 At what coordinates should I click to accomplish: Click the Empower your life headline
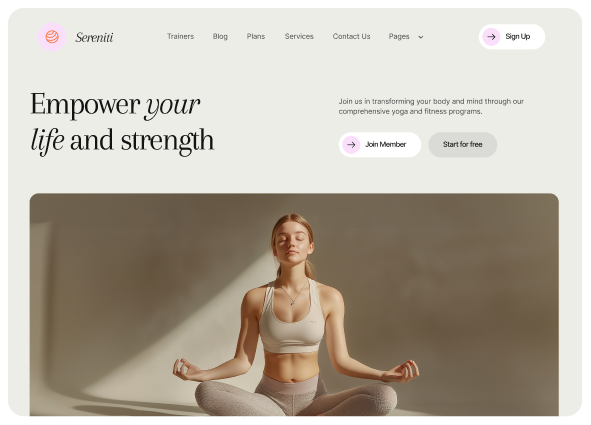[122, 122]
